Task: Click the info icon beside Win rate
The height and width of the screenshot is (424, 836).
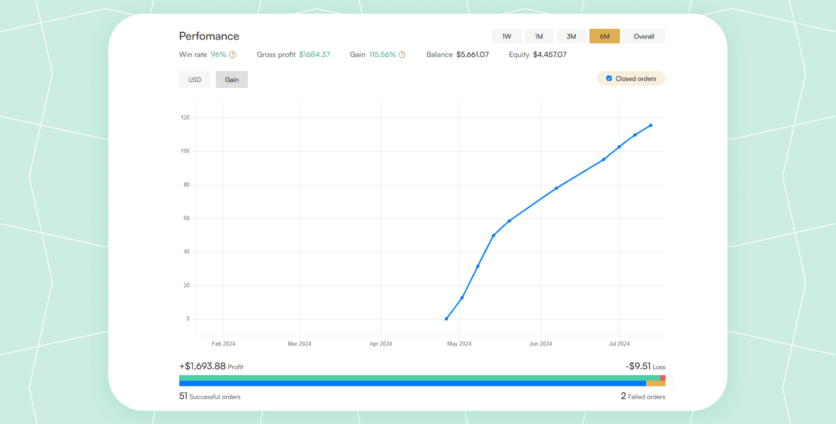Action: [x=233, y=55]
